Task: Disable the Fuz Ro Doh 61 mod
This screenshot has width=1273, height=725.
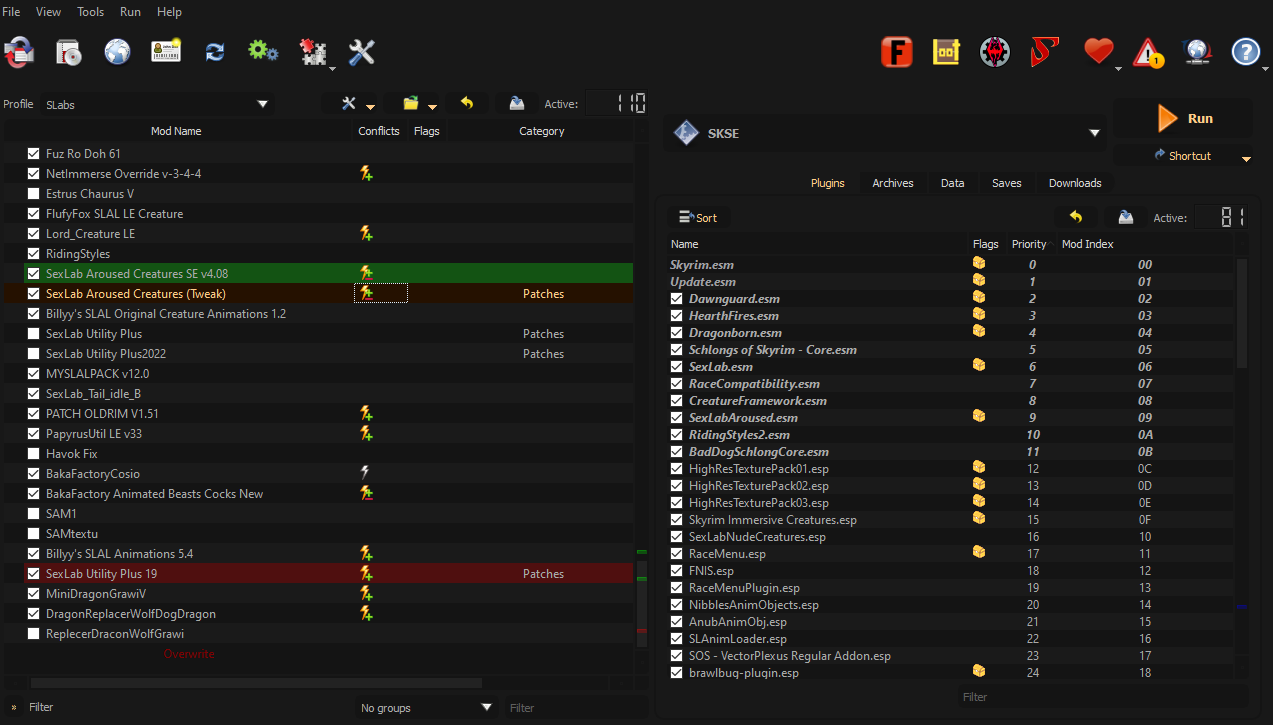Action: (34, 154)
